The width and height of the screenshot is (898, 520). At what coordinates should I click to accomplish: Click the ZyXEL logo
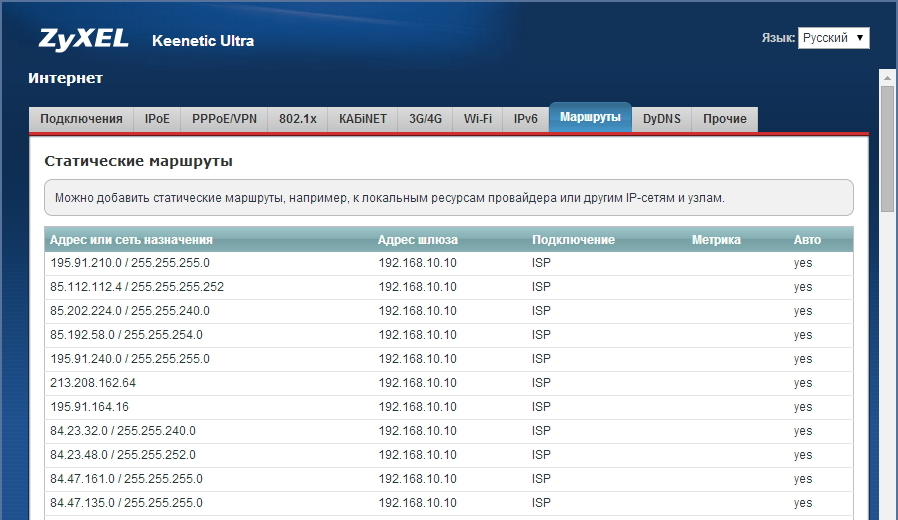tap(84, 40)
